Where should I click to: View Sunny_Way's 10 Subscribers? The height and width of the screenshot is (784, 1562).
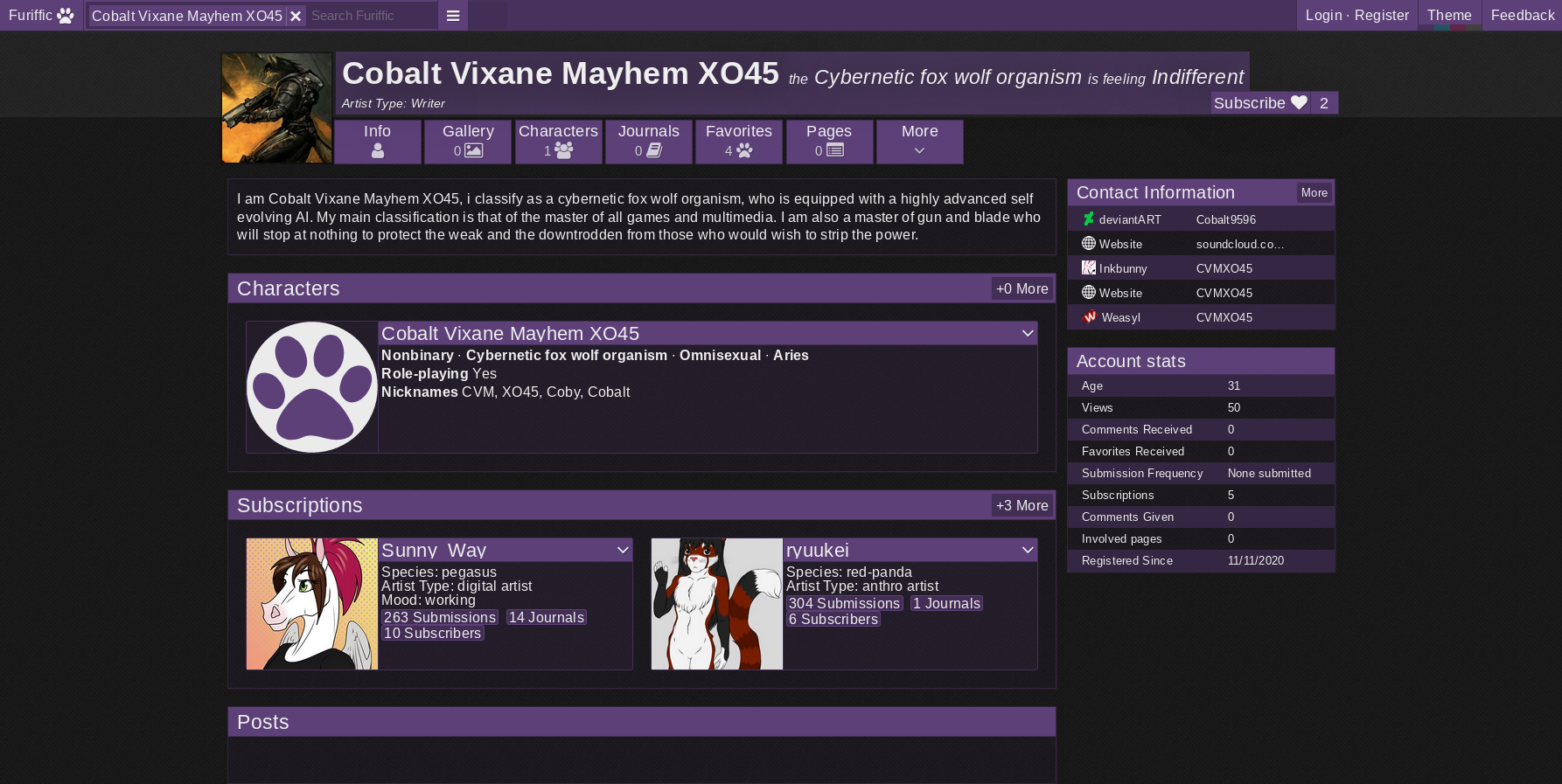(x=432, y=633)
